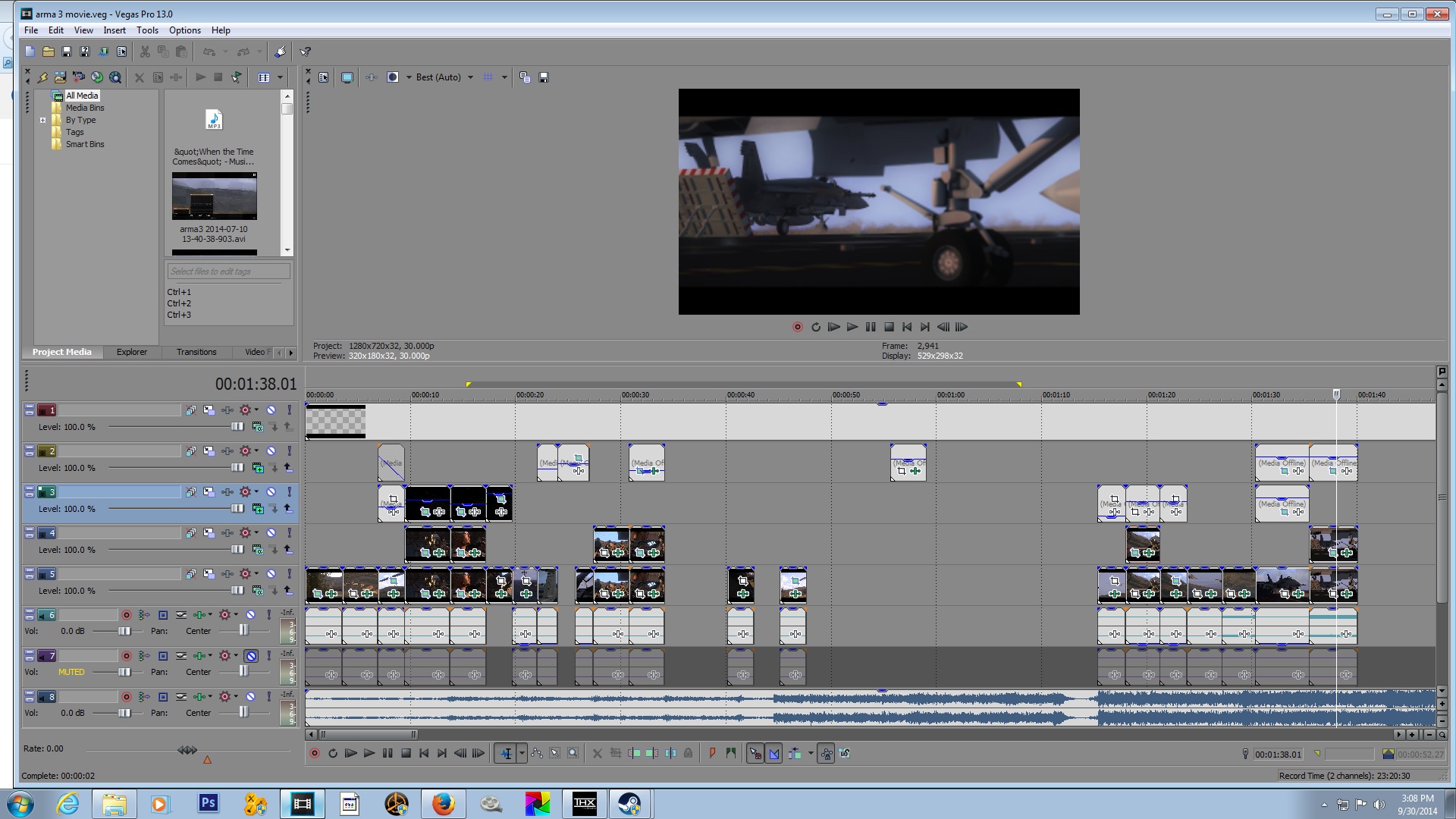Screen dimensions: 1456x819
Task: Open the Auto Ripple mode dropdown arrow
Action: coord(810,753)
